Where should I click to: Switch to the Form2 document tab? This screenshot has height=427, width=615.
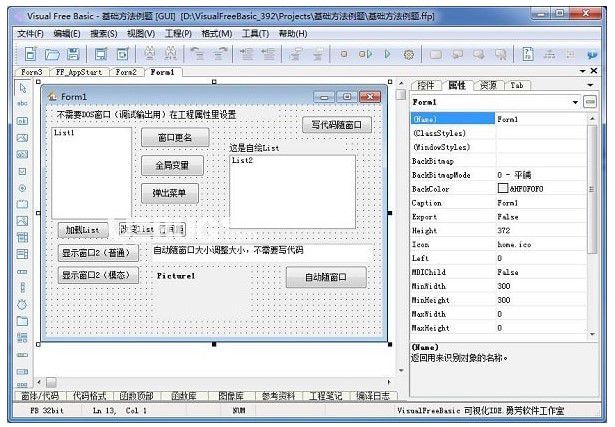(x=126, y=72)
